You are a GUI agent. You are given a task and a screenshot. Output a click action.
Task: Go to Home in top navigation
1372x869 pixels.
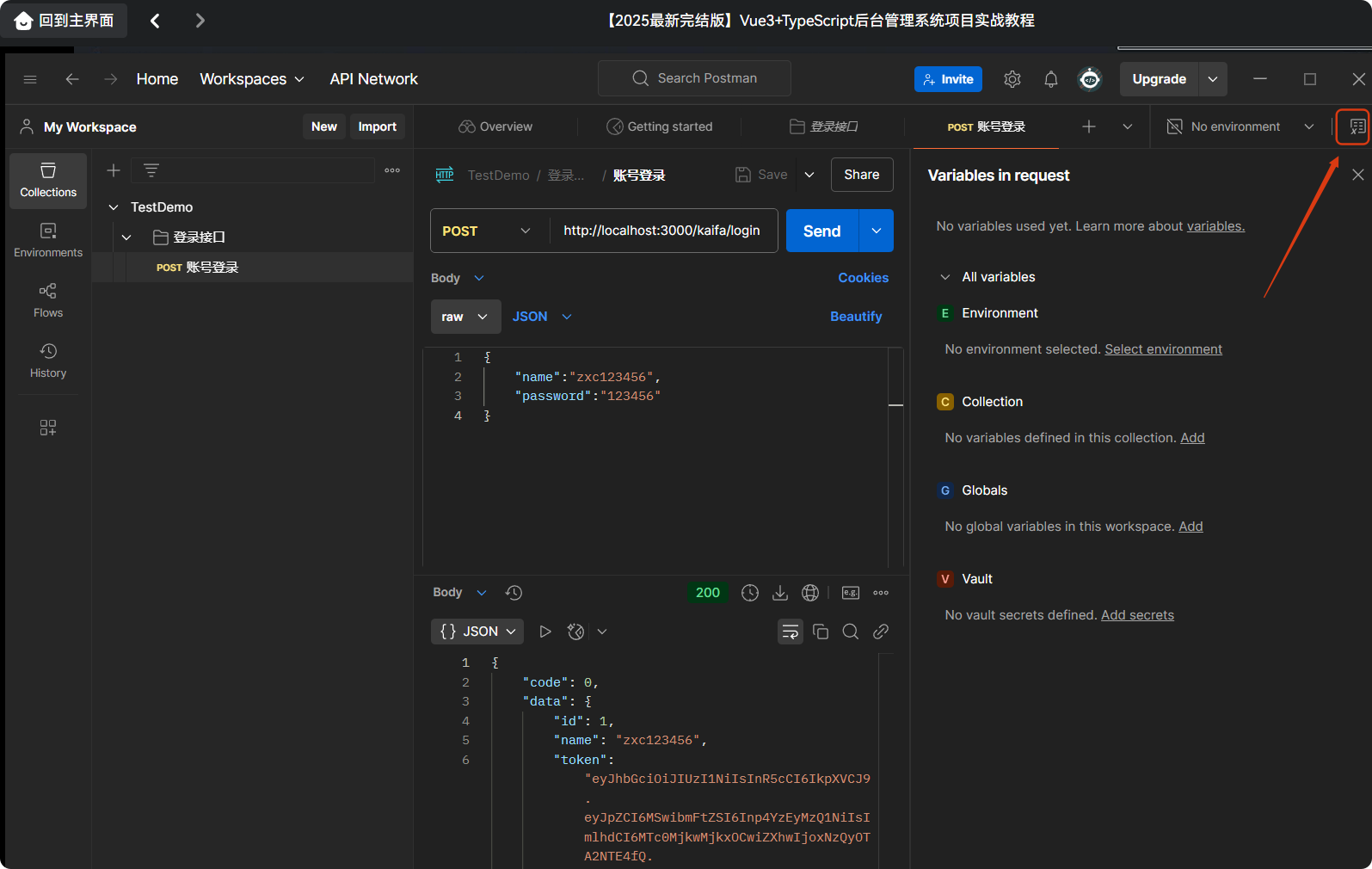(157, 79)
